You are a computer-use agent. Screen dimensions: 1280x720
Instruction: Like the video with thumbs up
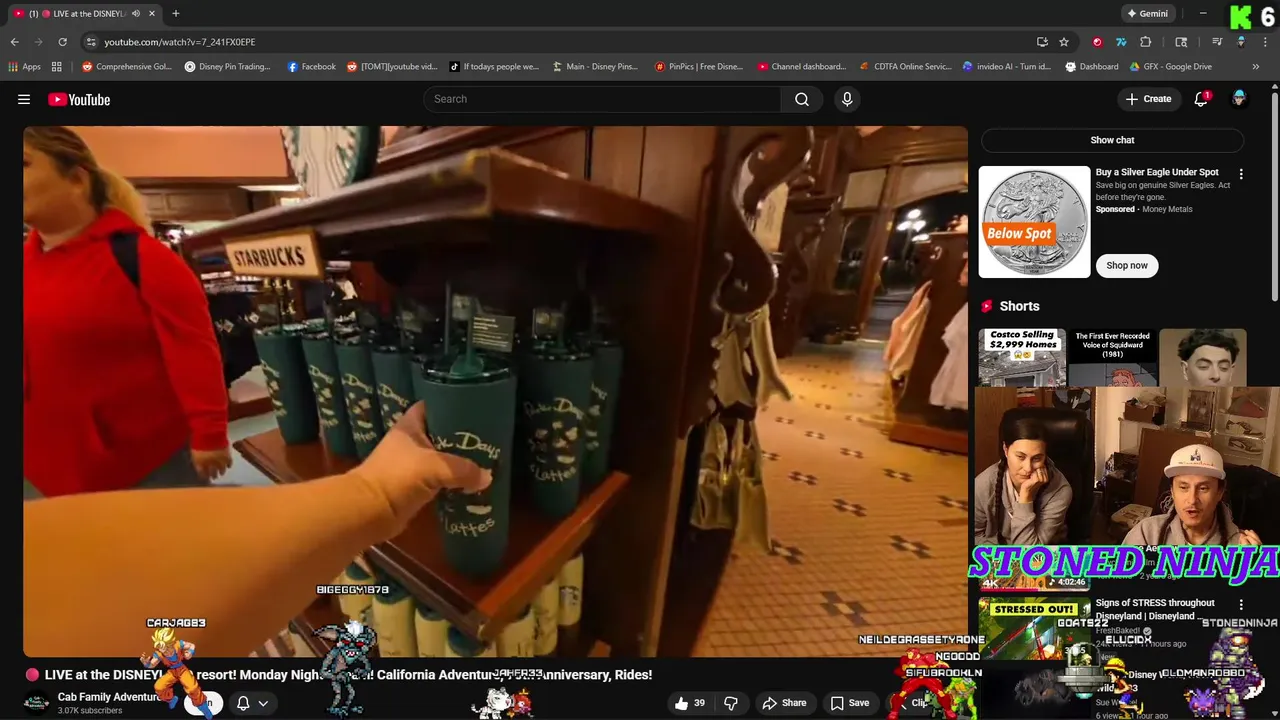point(690,703)
